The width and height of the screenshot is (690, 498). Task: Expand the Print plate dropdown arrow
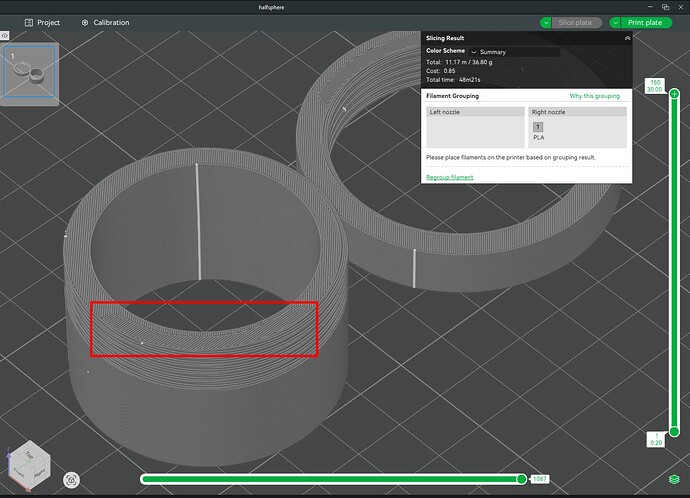(x=615, y=22)
